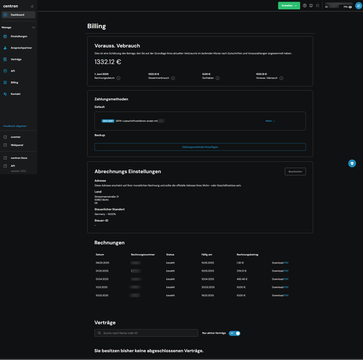
Task: Collapse the Manage section chevron
Action: (33, 28)
